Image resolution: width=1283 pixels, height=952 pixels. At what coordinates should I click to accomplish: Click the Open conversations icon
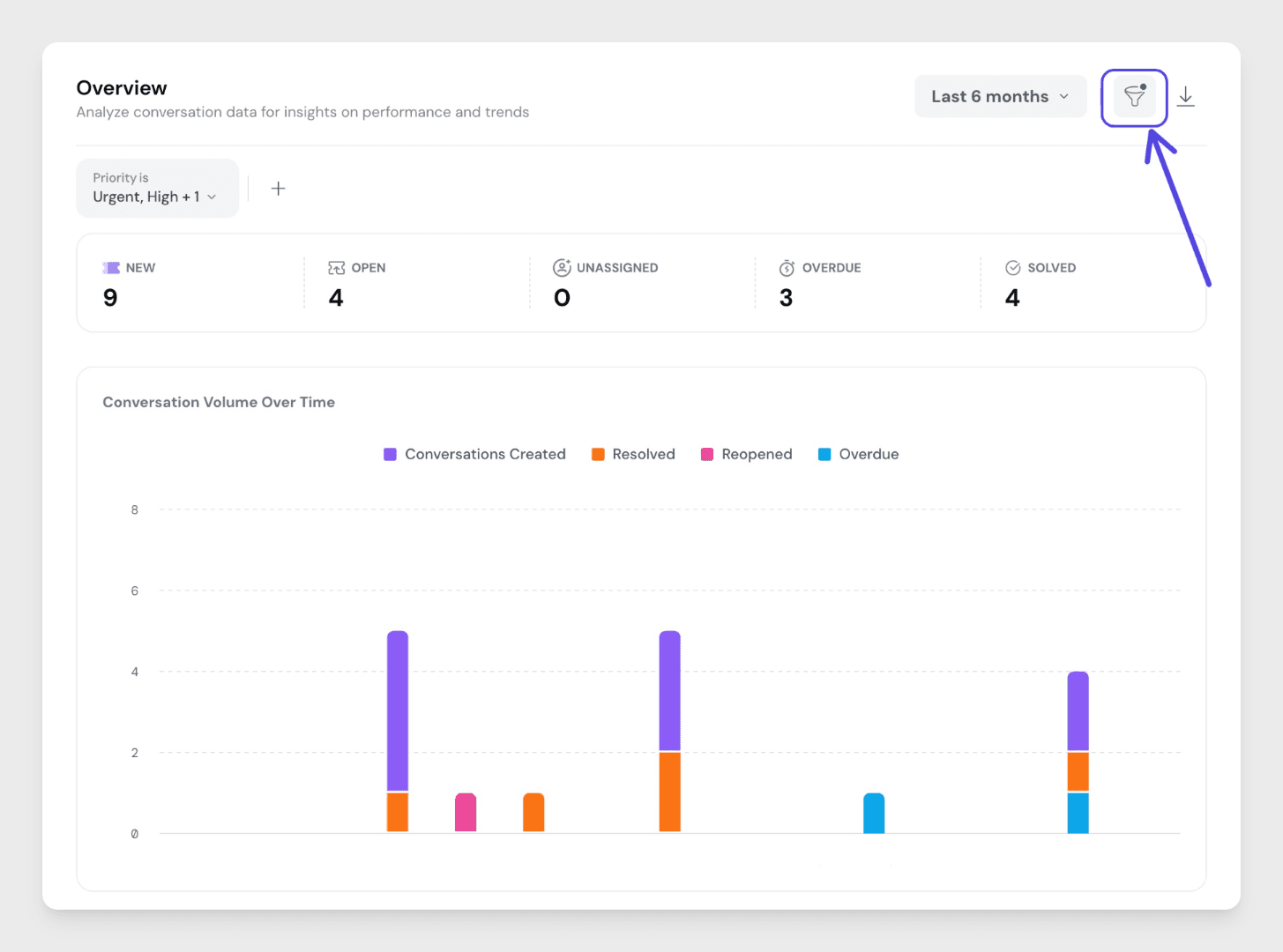click(336, 268)
